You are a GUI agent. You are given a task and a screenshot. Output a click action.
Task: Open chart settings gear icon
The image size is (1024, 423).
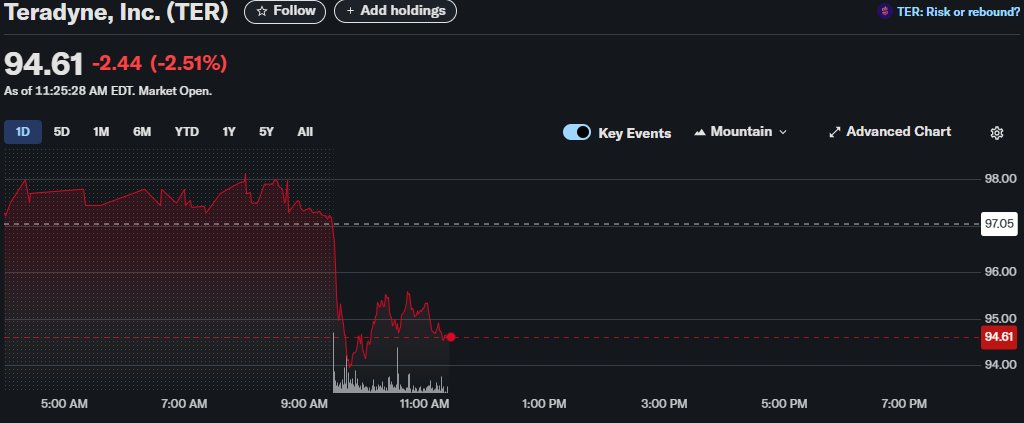coord(997,133)
